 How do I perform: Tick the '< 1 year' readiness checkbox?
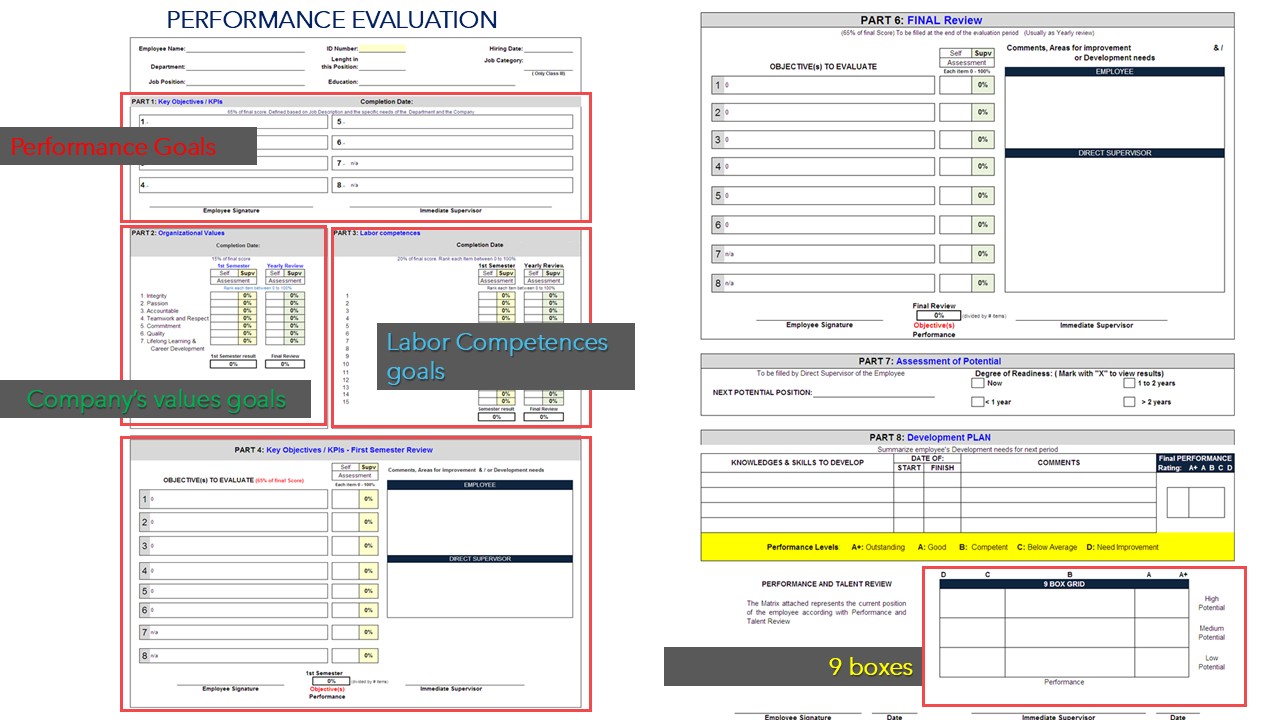pos(977,402)
